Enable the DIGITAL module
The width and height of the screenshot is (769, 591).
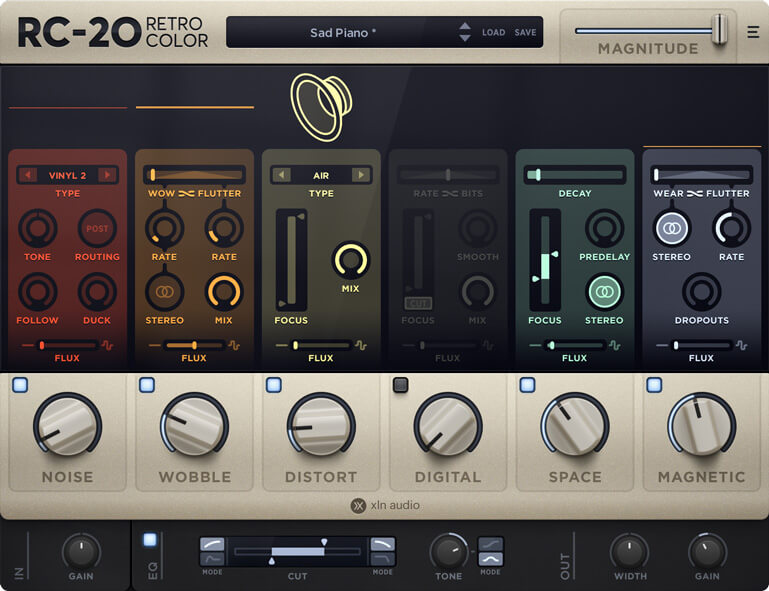tap(401, 385)
